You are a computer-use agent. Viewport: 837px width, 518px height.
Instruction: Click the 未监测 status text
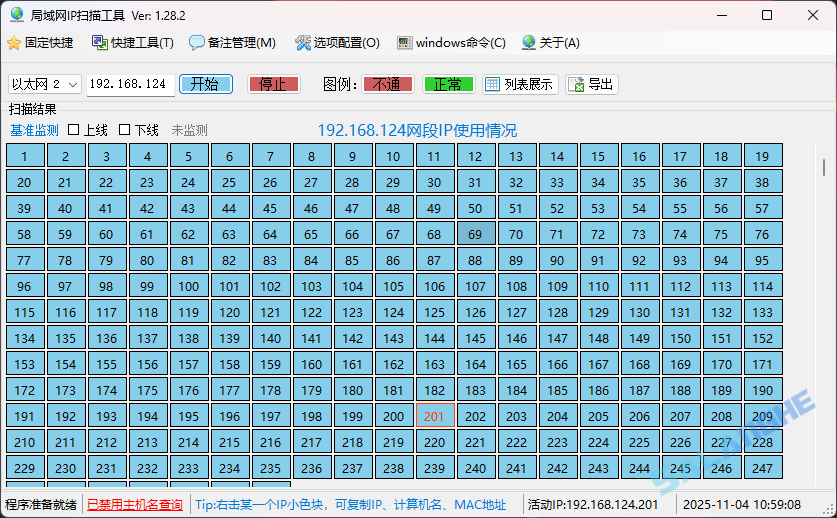(189, 130)
